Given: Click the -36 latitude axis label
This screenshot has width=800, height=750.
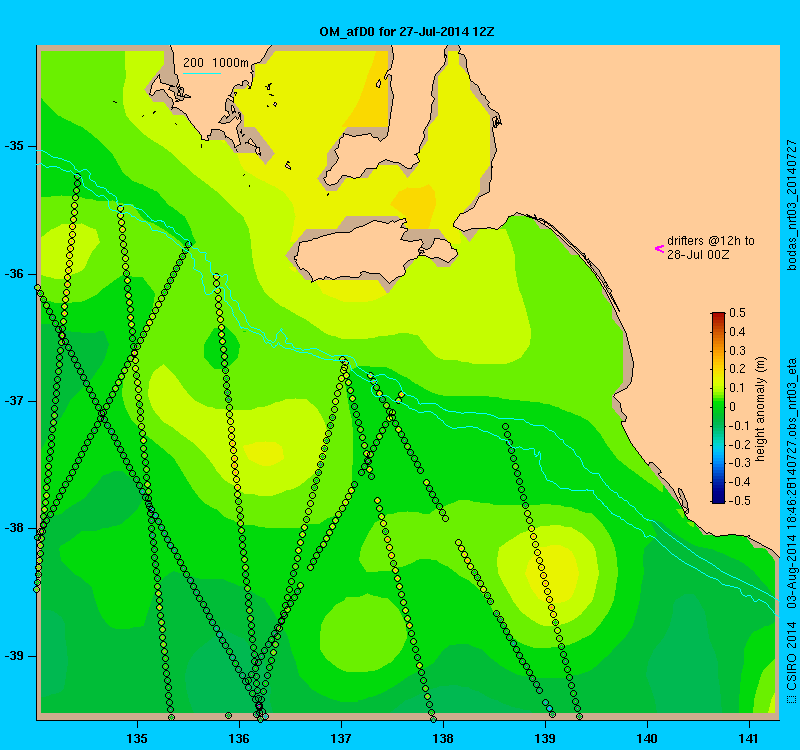Looking at the screenshot, I should pos(14,274).
